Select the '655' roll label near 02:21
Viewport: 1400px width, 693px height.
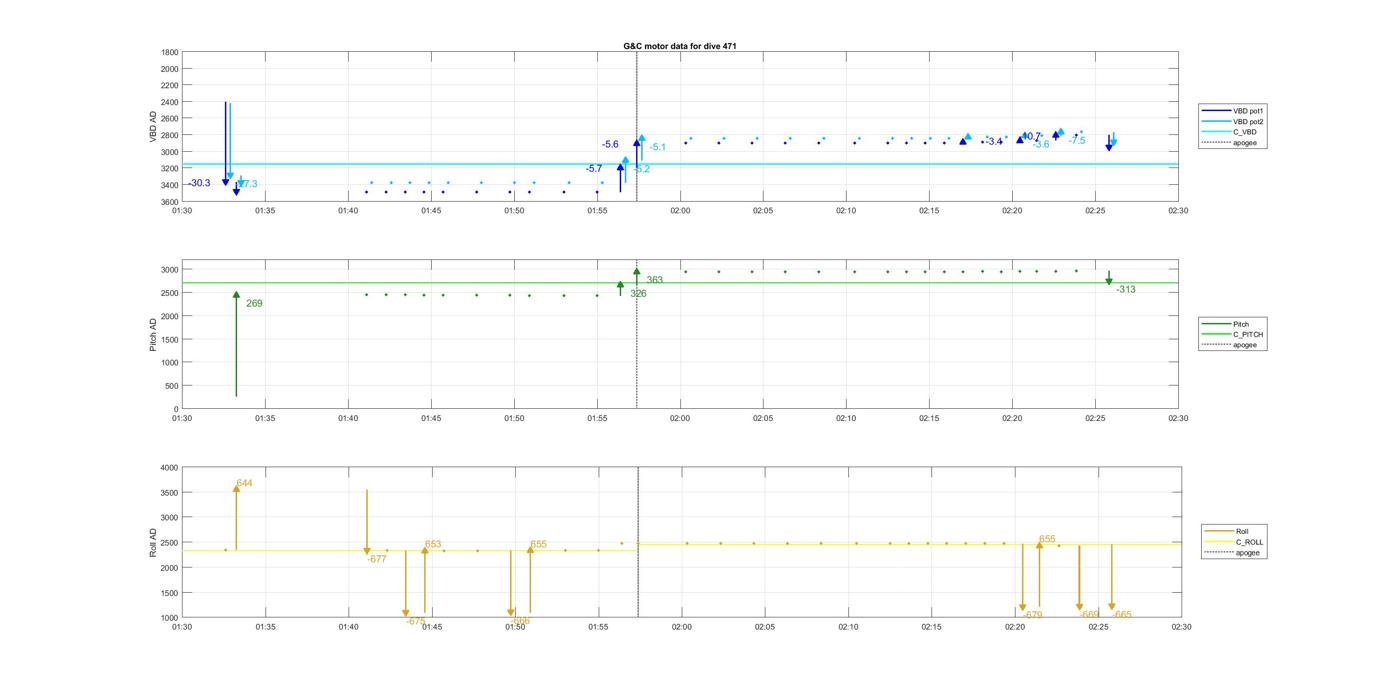click(1047, 539)
